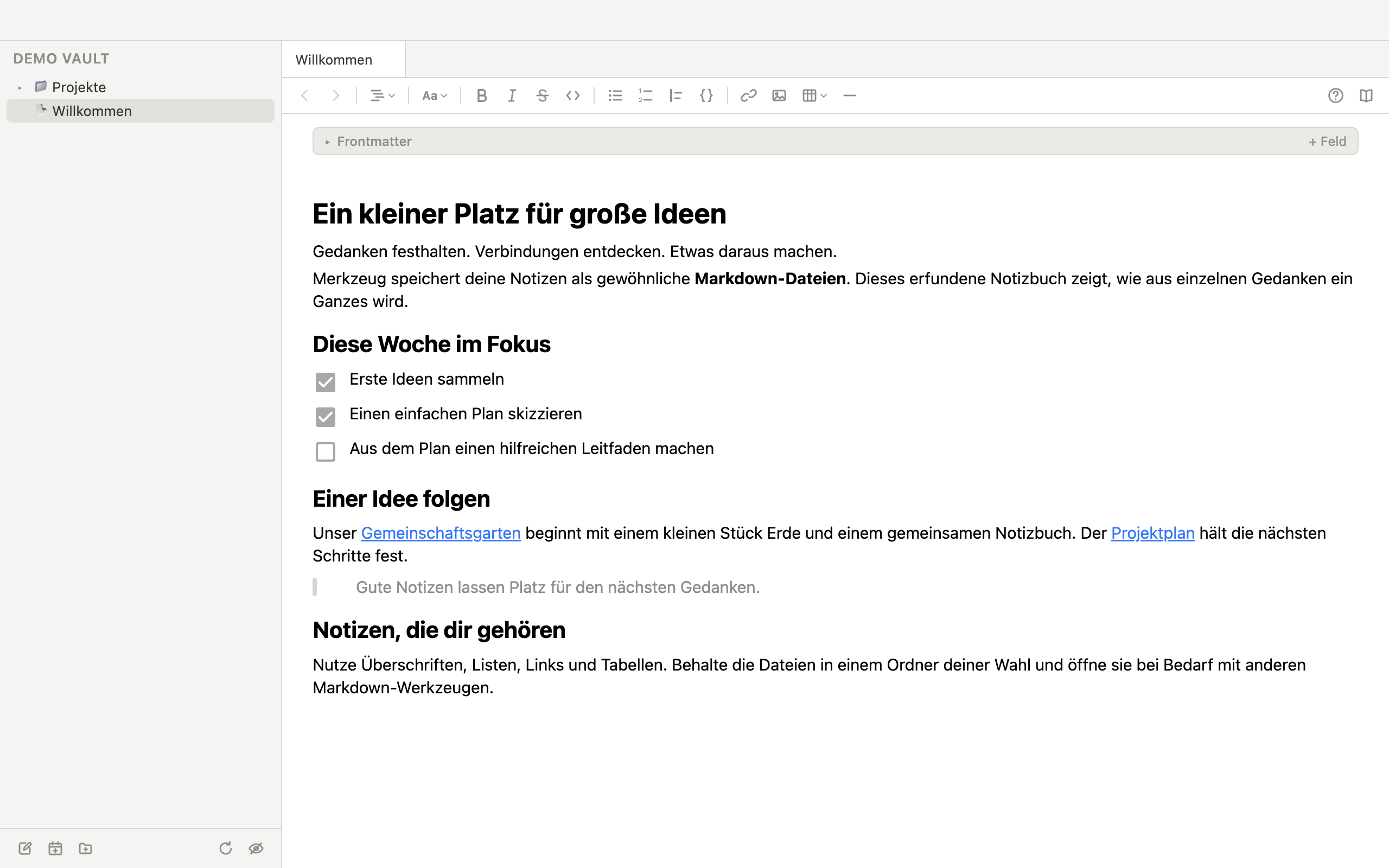The height and width of the screenshot is (868, 1389).
Task: Create a new folder
Action: click(x=86, y=848)
